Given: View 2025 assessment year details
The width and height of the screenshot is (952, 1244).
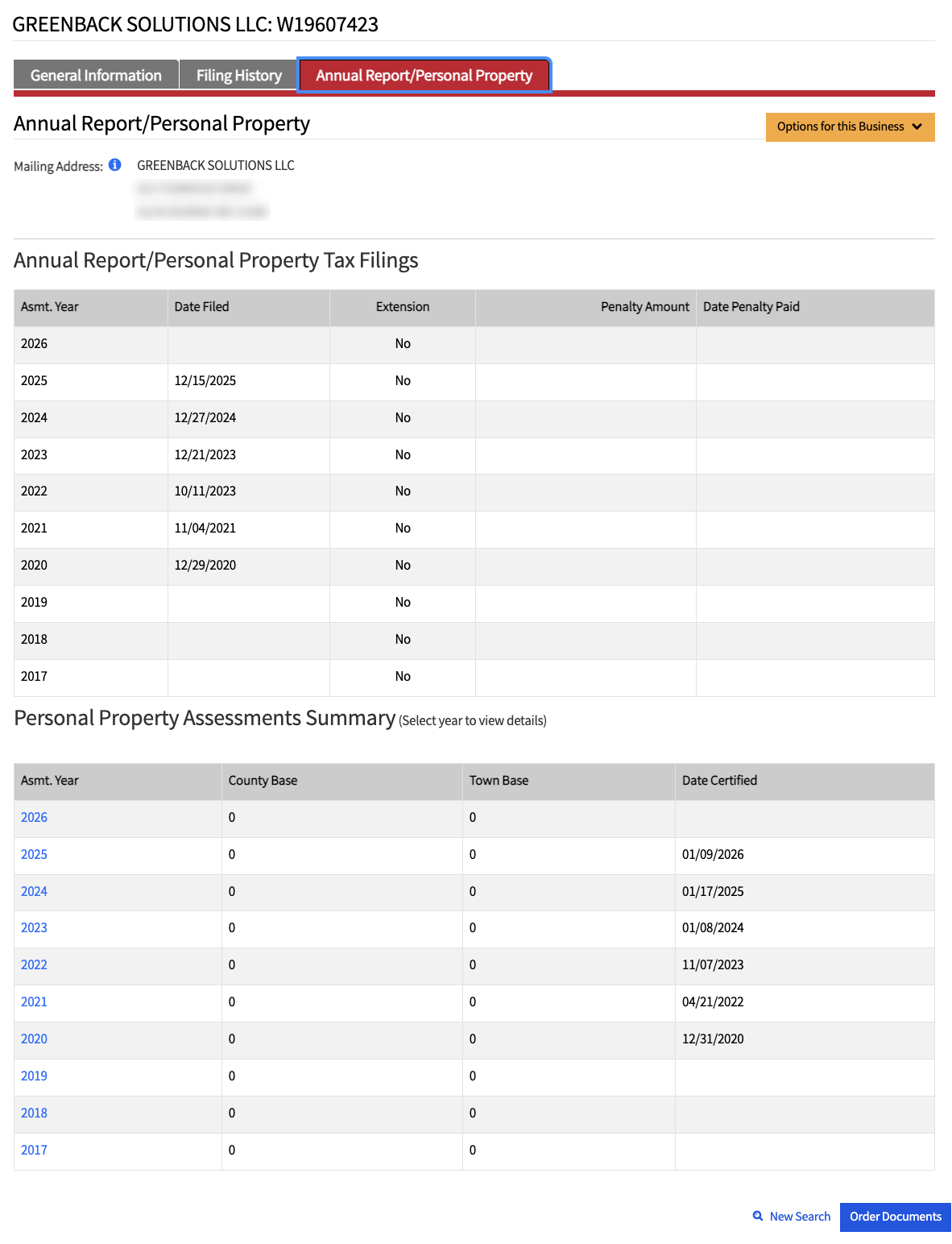Looking at the screenshot, I should [x=34, y=854].
